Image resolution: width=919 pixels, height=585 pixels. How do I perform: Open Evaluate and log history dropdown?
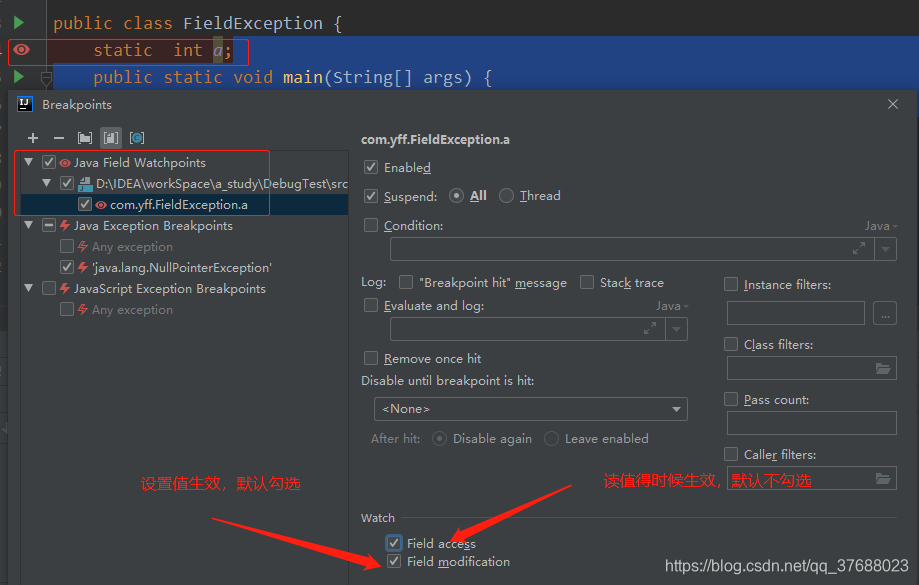(676, 329)
